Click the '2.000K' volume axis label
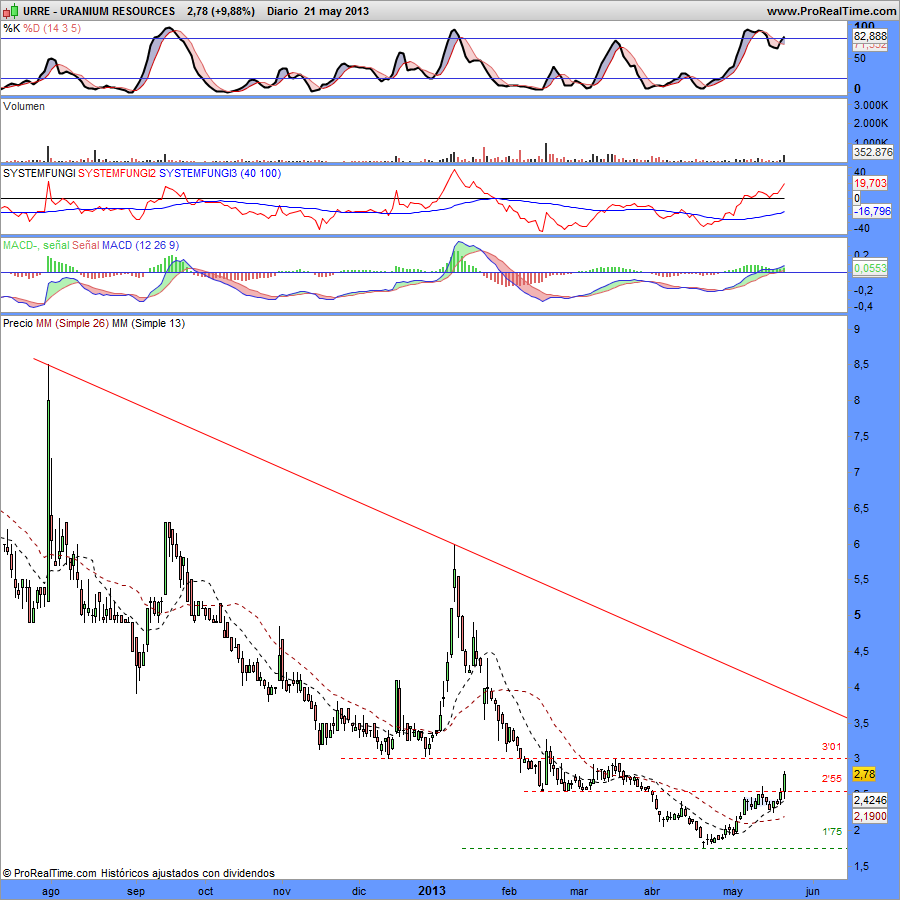 point(871,123)
